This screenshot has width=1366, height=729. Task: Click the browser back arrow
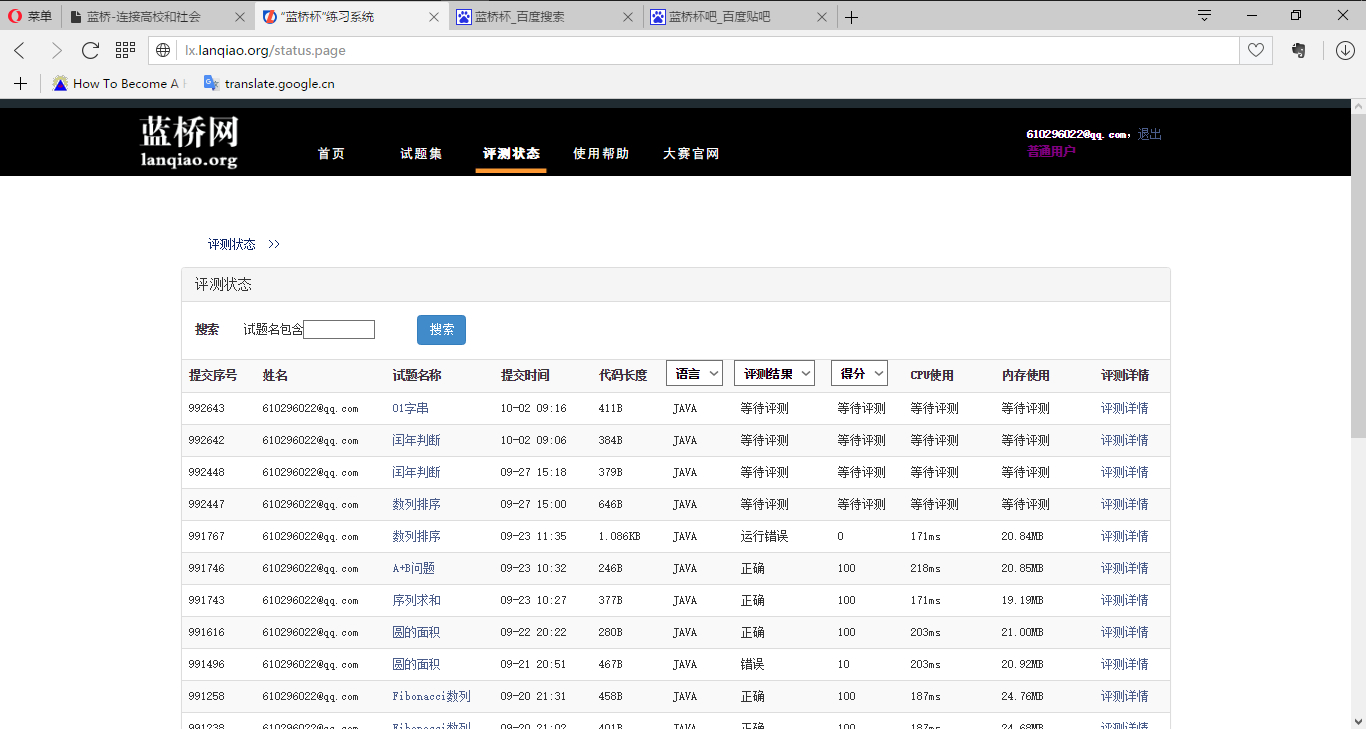click(20, 51)
